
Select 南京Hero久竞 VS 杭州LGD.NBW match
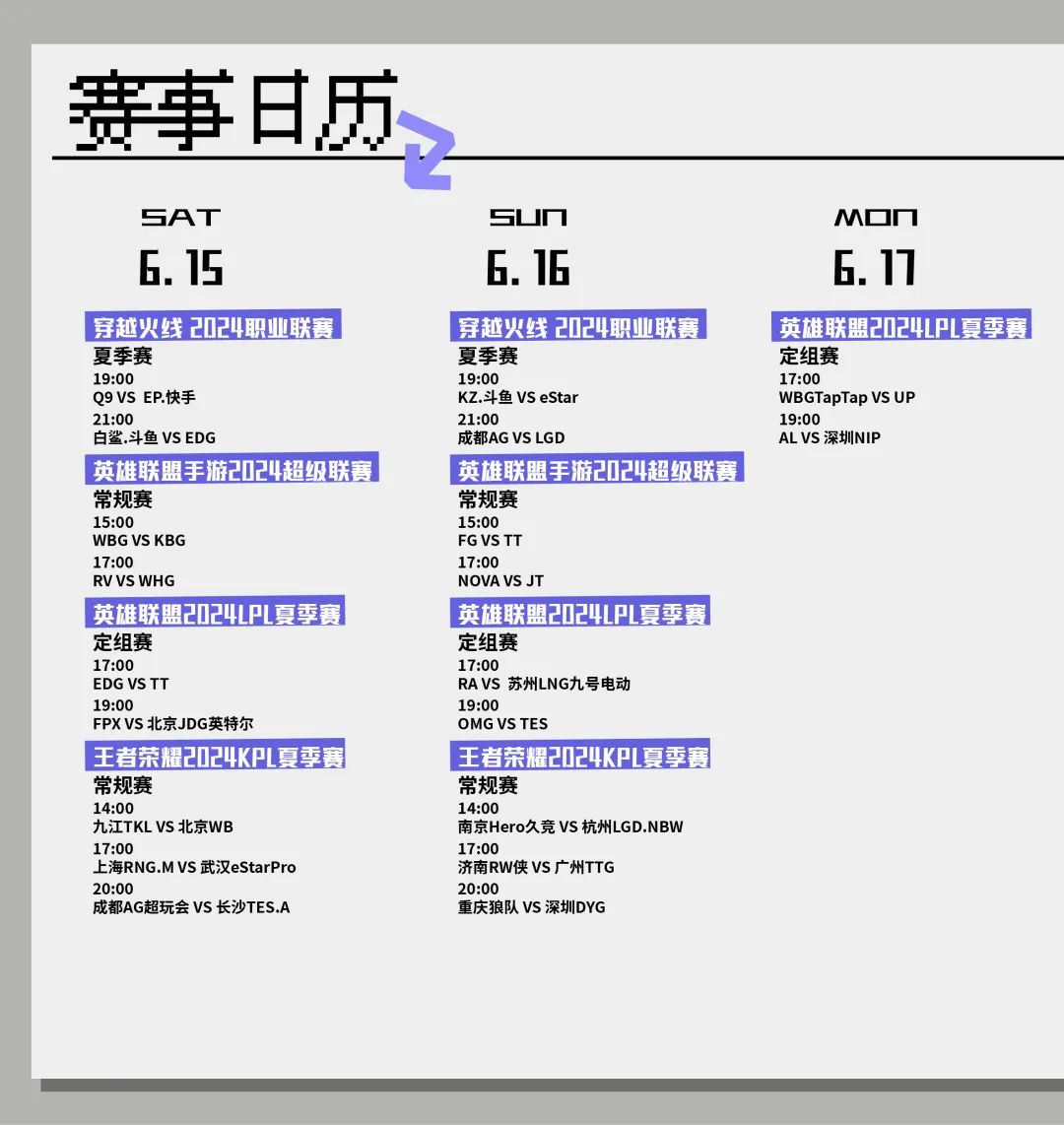point(570,827)
